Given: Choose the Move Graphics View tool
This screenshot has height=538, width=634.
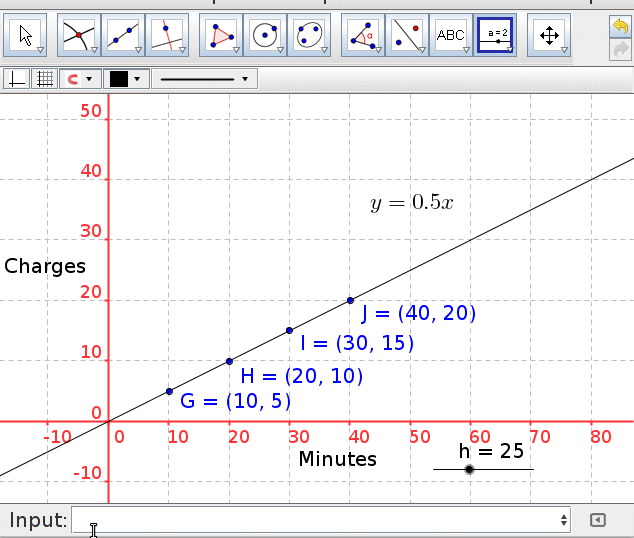Looking at the screenshot, I should [x=549, y=35].
